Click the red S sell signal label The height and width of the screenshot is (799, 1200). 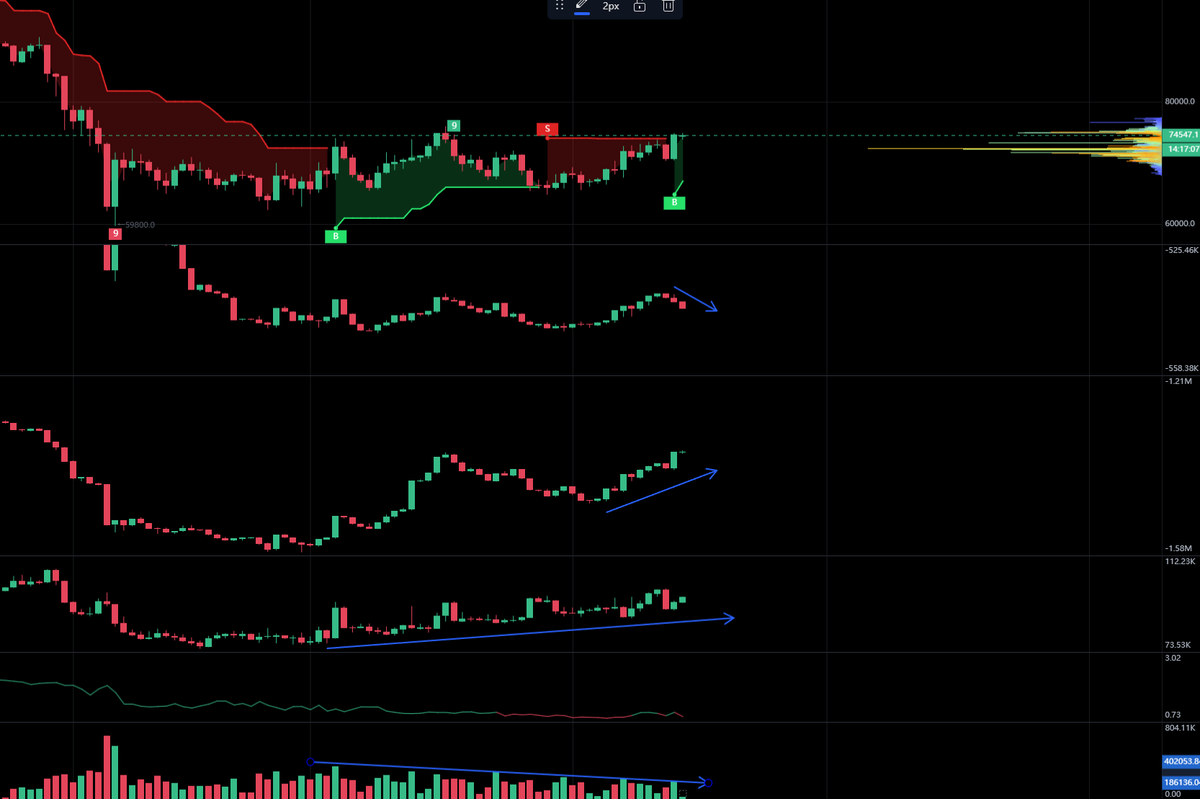547,129
